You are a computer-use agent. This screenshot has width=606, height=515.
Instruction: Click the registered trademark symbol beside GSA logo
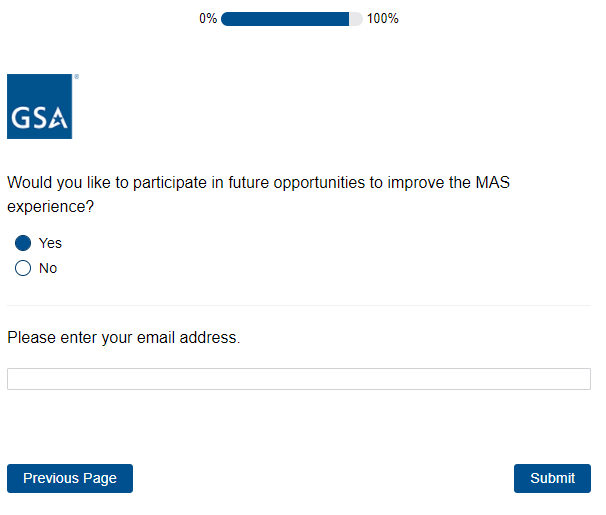pos(77,76)
